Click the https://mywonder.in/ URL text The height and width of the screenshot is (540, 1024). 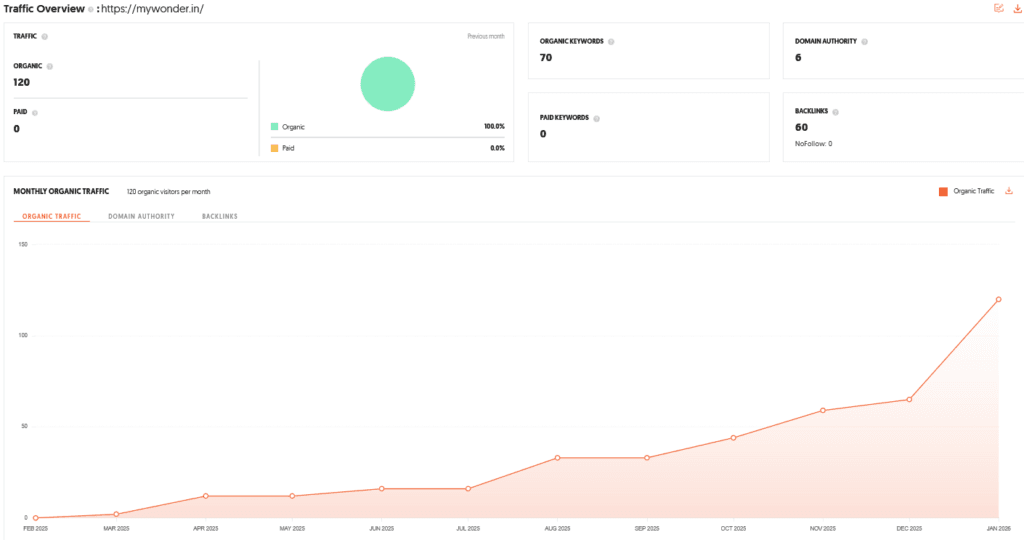(x=152, y=9)
